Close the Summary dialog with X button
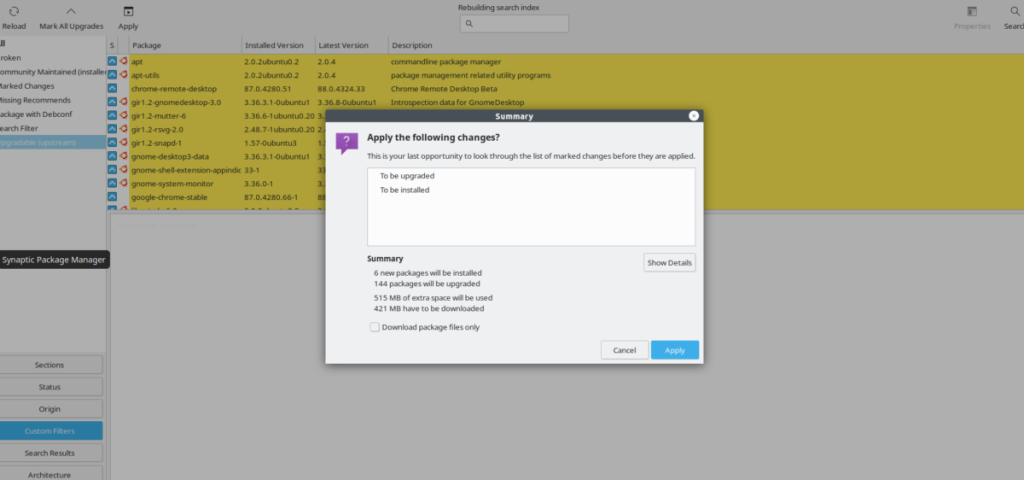 point(693,116)
